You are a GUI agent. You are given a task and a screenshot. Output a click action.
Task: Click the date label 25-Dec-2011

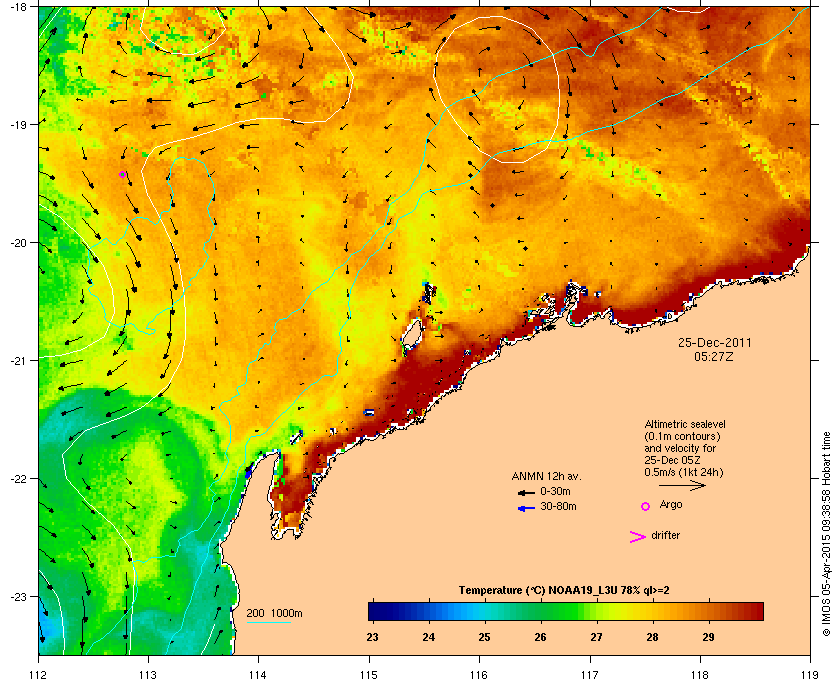(x=715, y=343)
